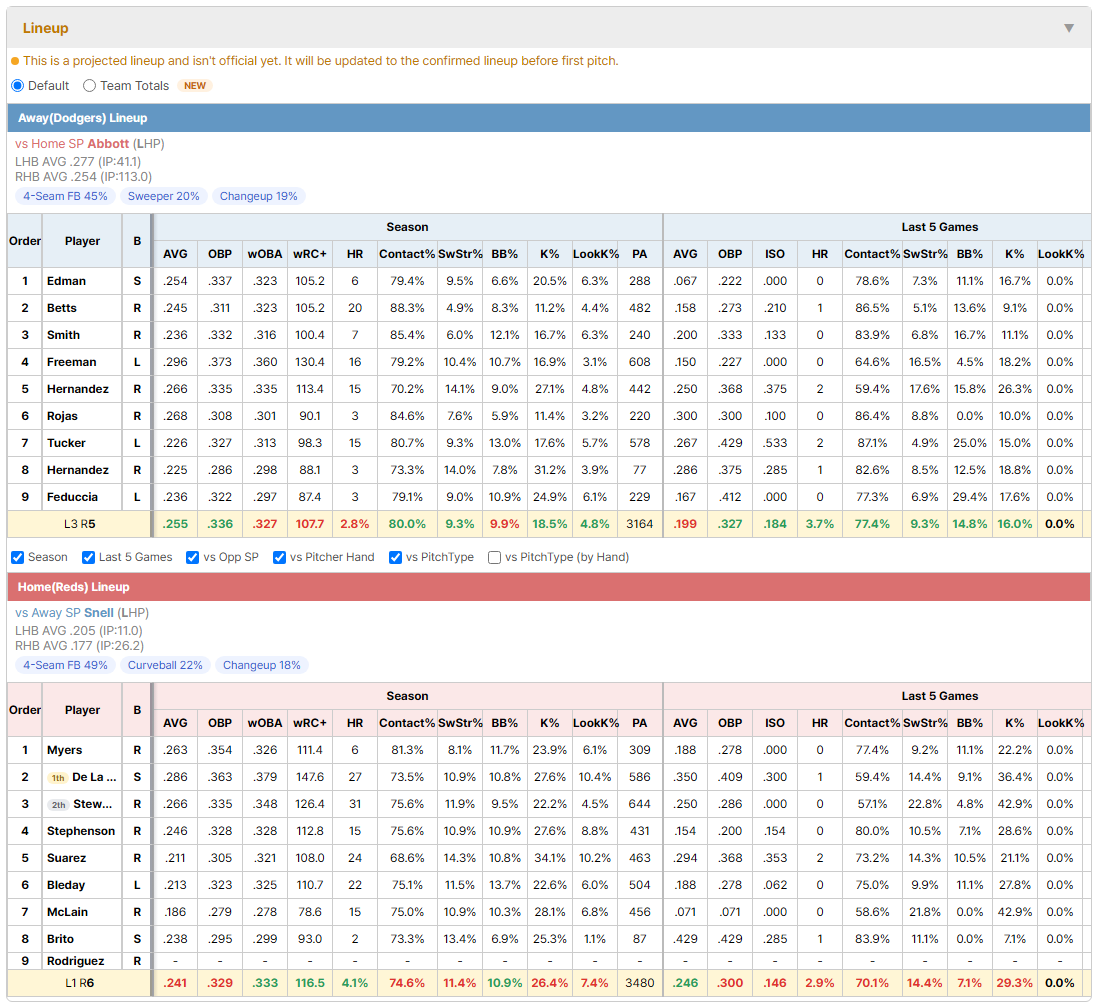Click the Changeup 18% pitch tag
1098x1008 pixels.
[x=261, y=665]
